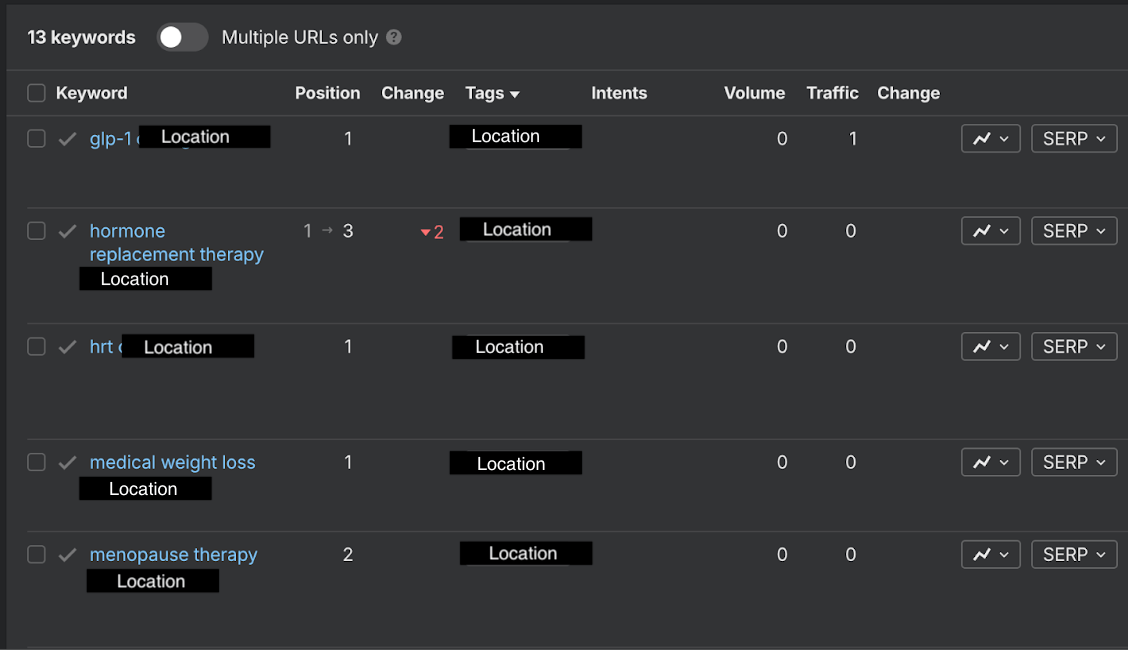Open the SERP dropdown for the hrt row
This screenshot has width=1128, height=650.
(x=1074, y=347)
